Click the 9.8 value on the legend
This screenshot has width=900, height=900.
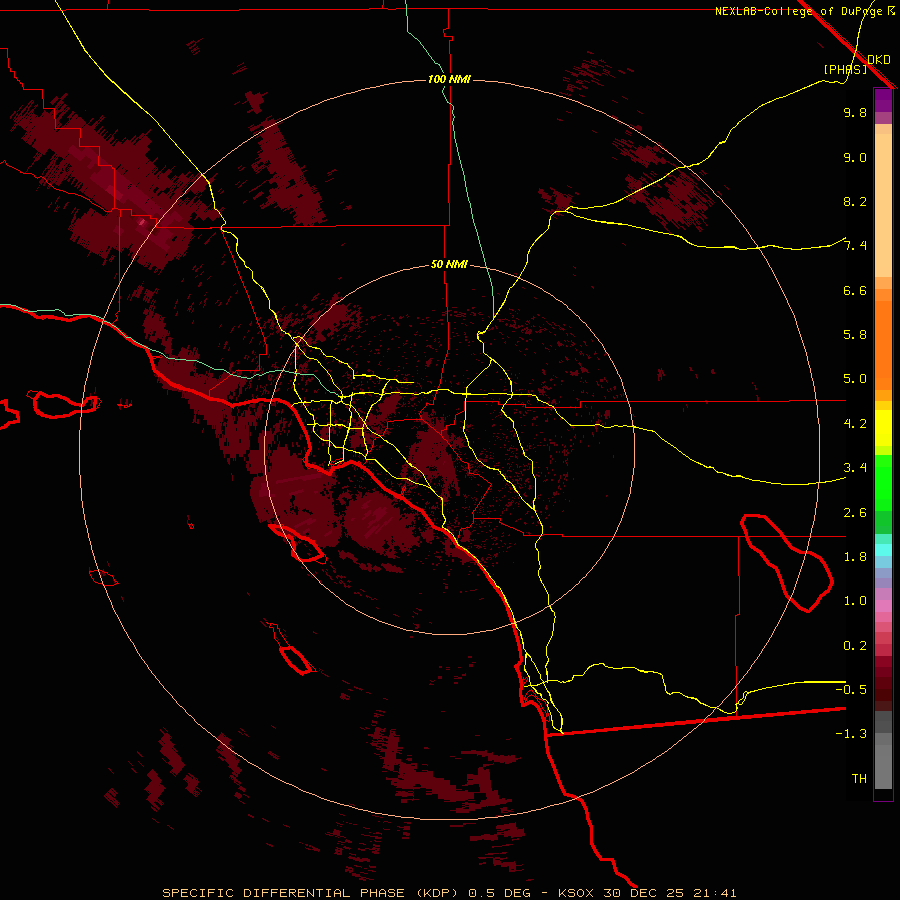point(854,113)
